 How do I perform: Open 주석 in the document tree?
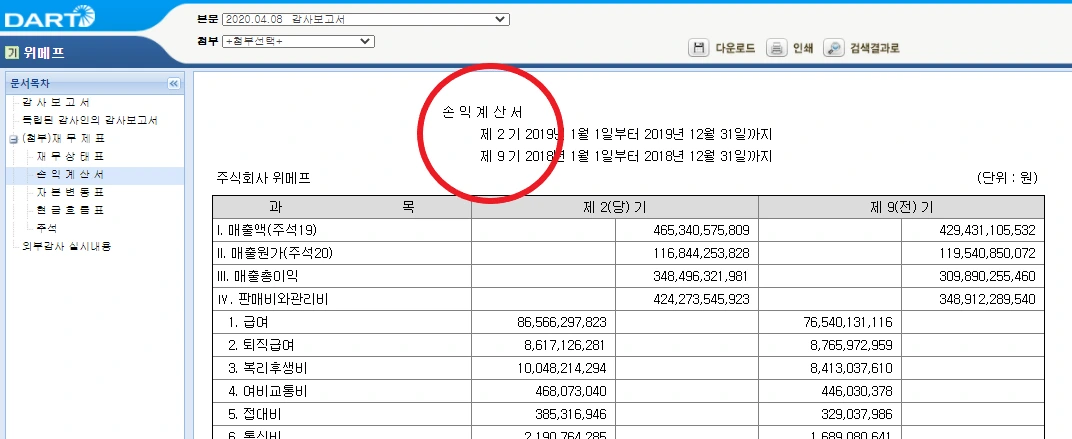46,228
